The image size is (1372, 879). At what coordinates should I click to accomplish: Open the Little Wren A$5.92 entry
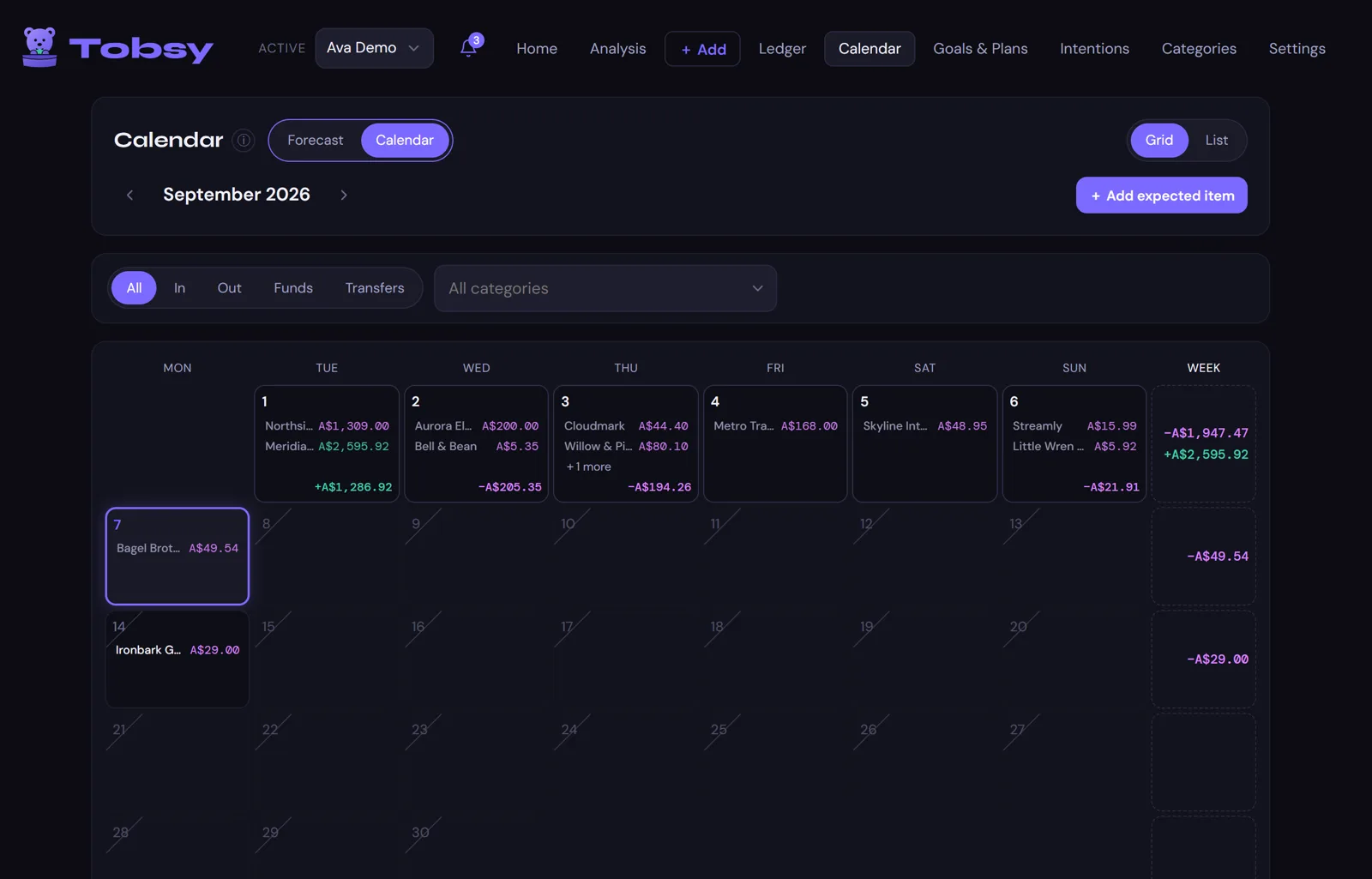[x=1074, y=447]
